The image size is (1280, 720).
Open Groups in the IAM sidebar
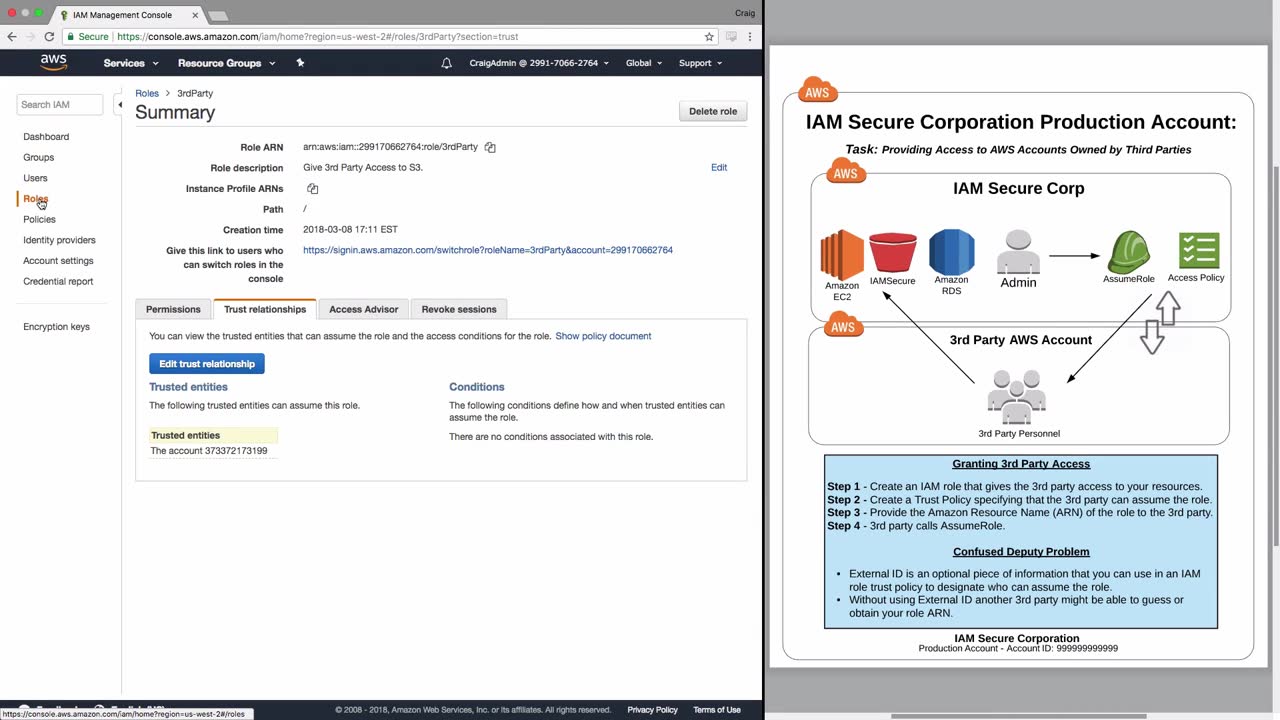pos(39,157)
